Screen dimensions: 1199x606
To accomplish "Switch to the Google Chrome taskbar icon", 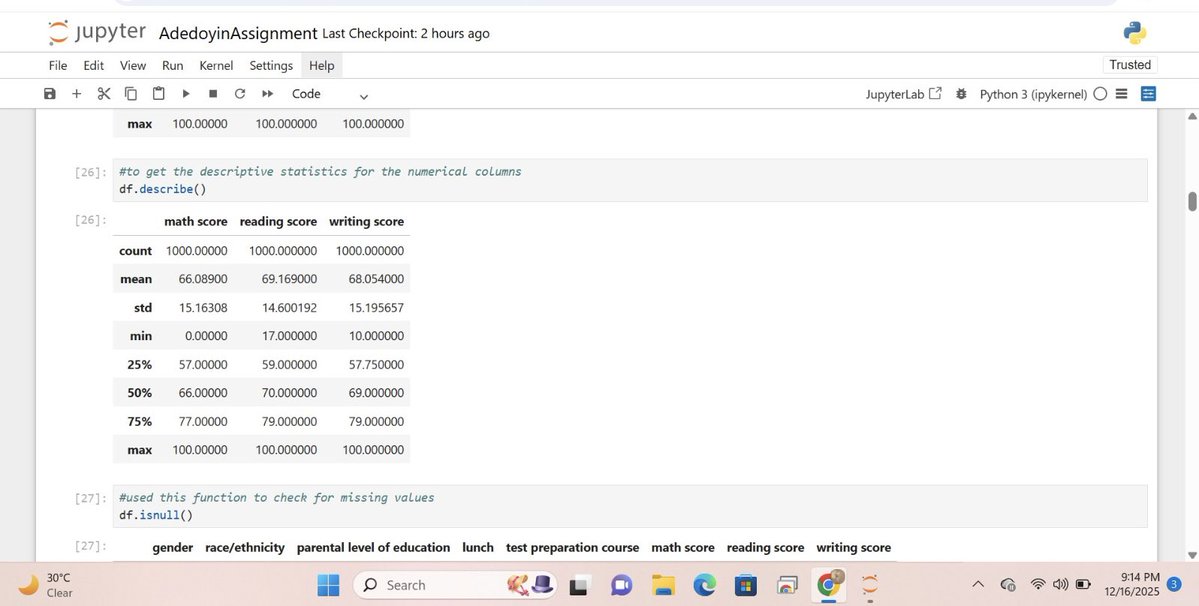I will 829,585.
